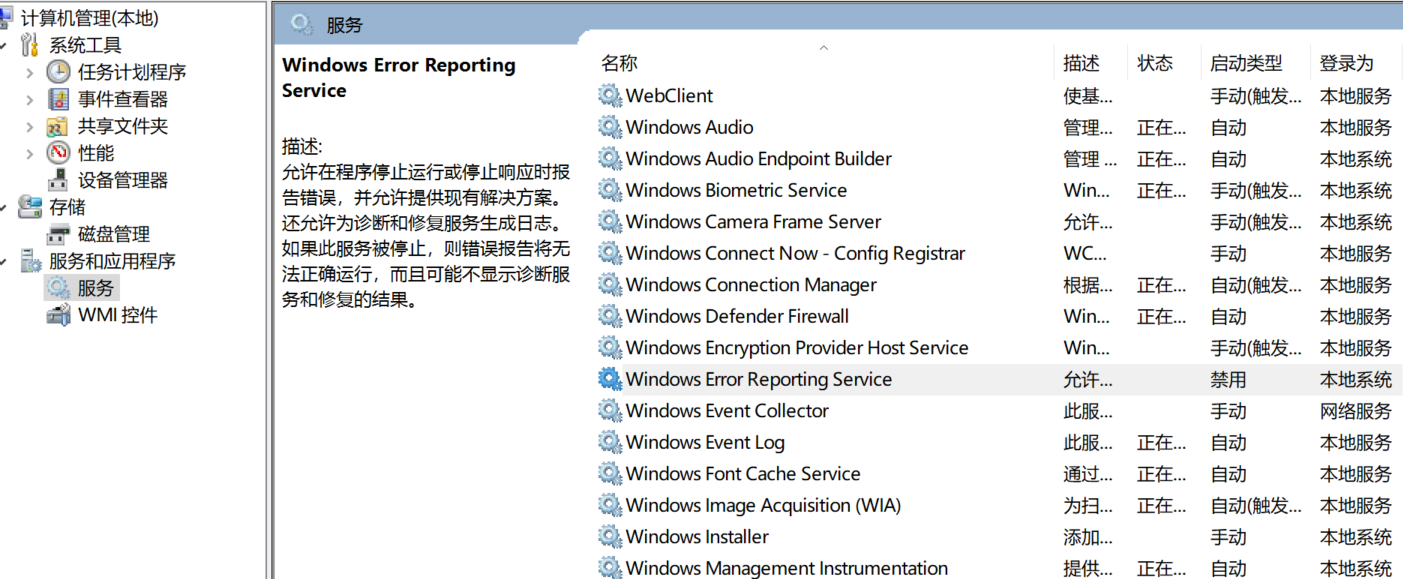Click the Windows Error Reporting Service description heading

pos(399,77)
